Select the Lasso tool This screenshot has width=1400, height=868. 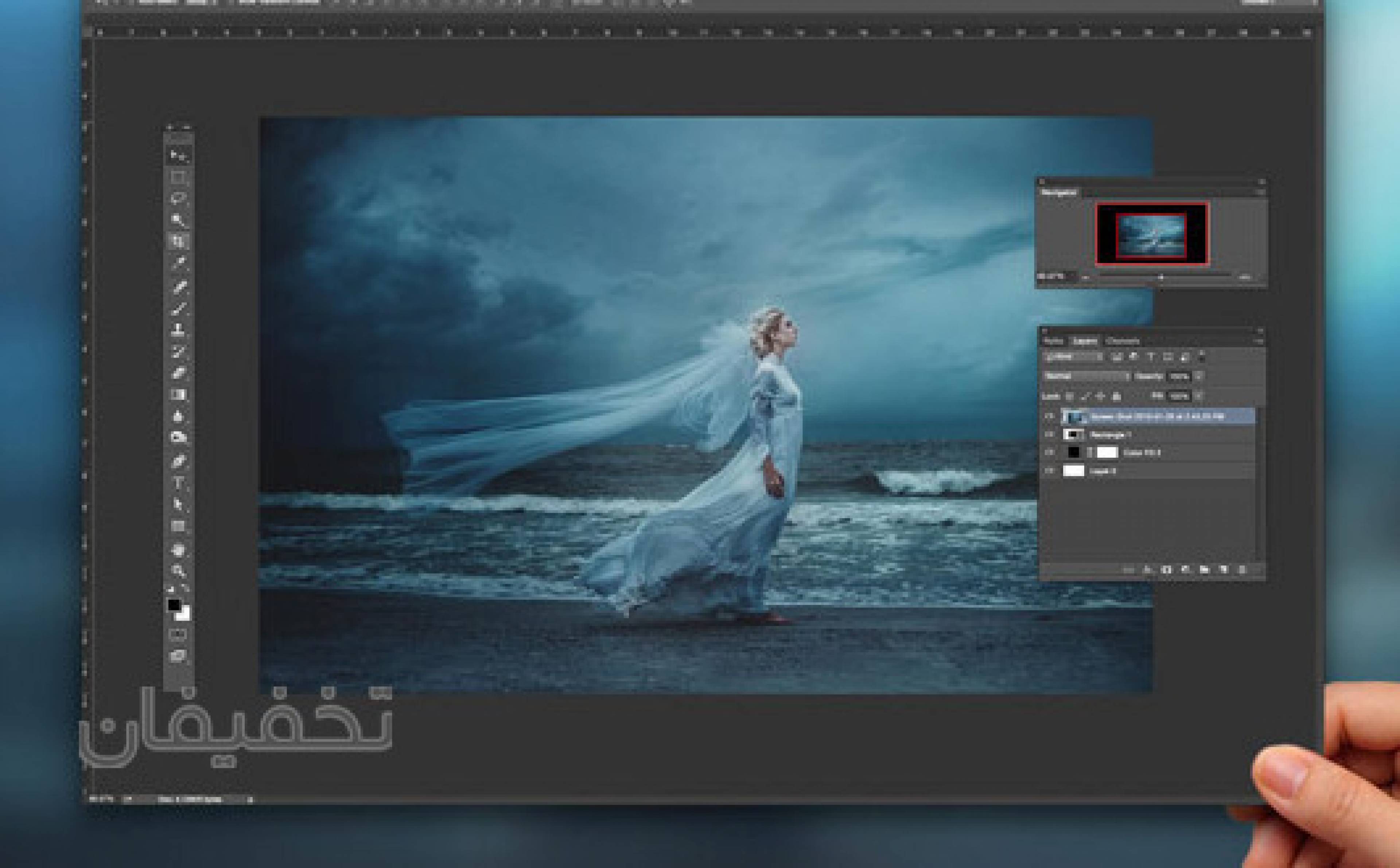[179, 199]
